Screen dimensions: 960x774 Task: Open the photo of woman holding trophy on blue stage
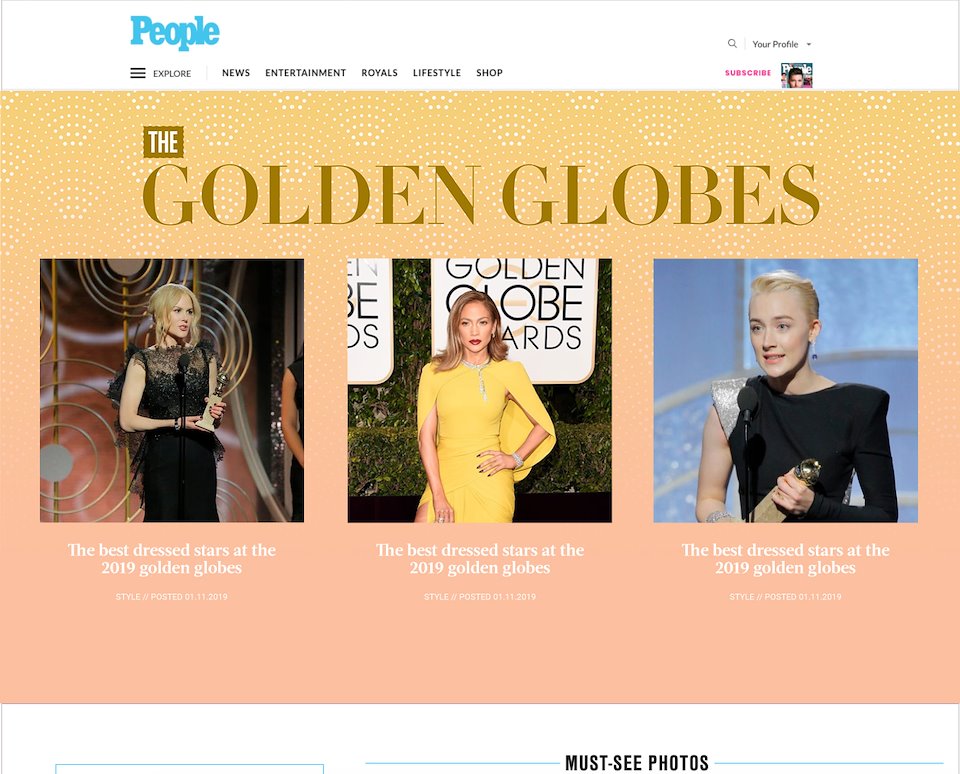(786, 390)
